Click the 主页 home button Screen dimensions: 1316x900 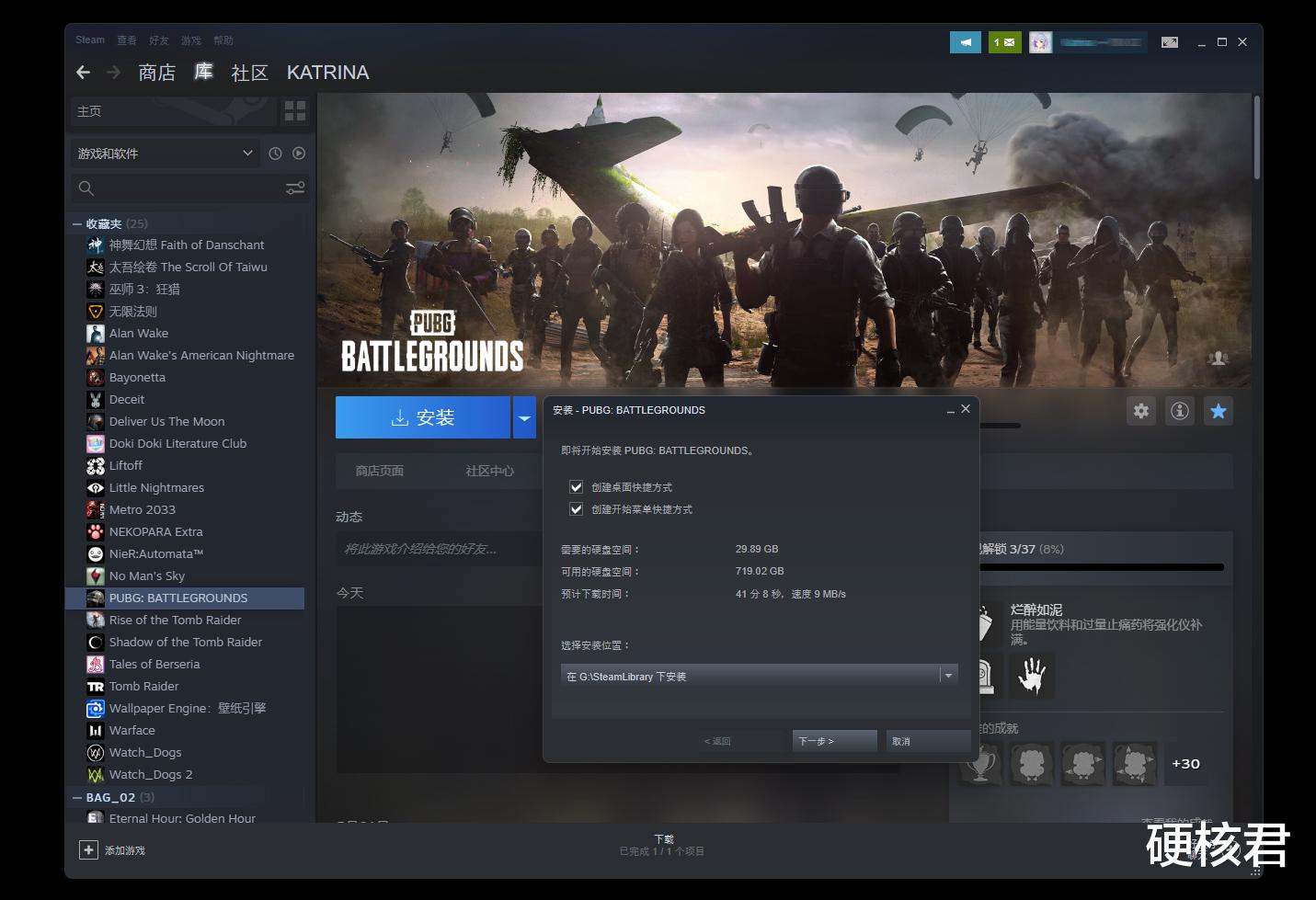click(174, 111)
